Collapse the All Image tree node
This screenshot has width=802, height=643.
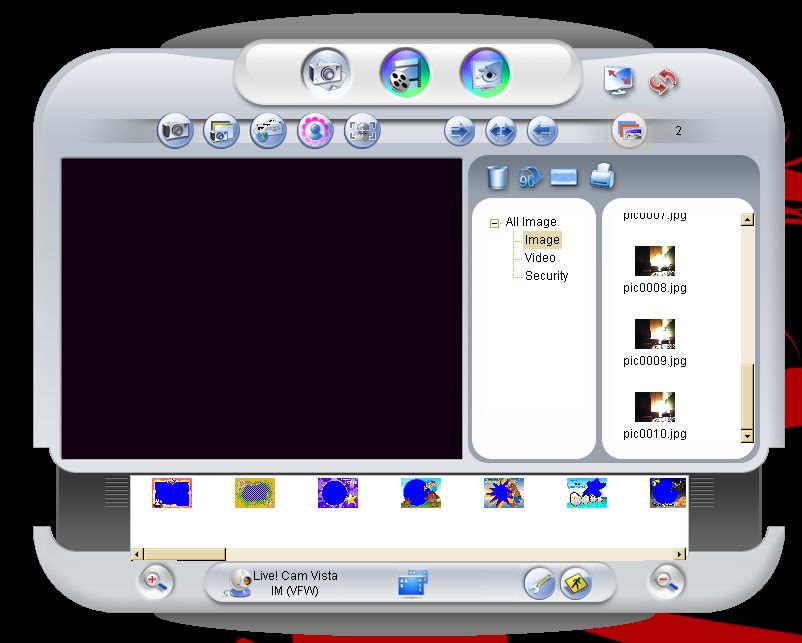(x=494, y=223)
